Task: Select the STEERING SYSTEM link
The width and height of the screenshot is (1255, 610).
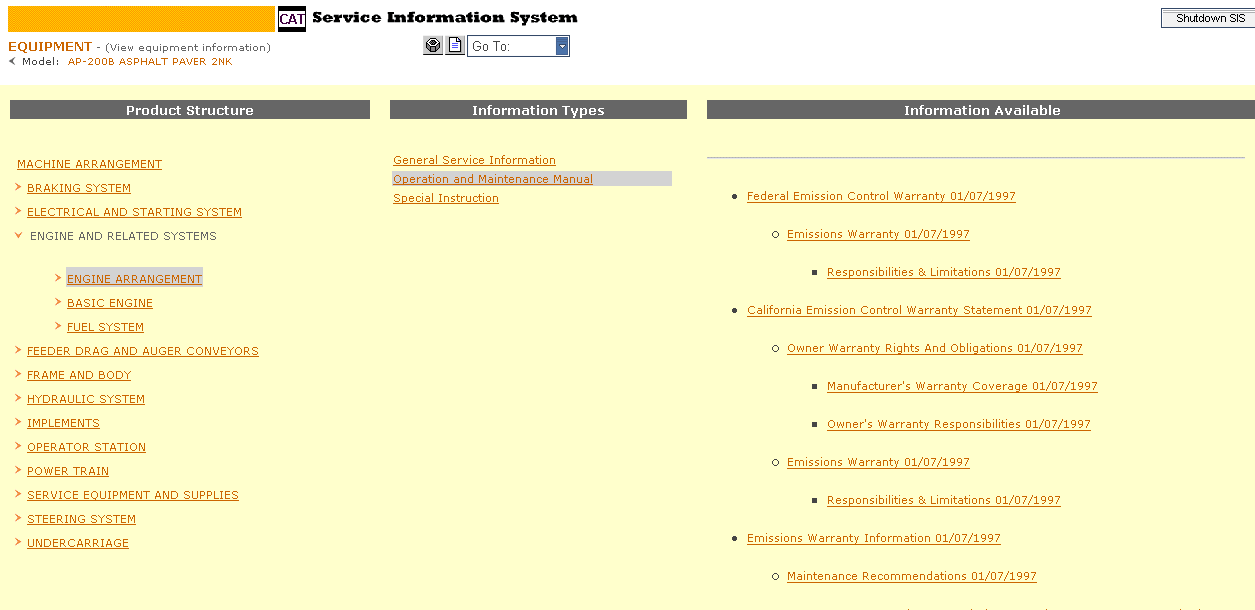Action: (x=81, y=519)
